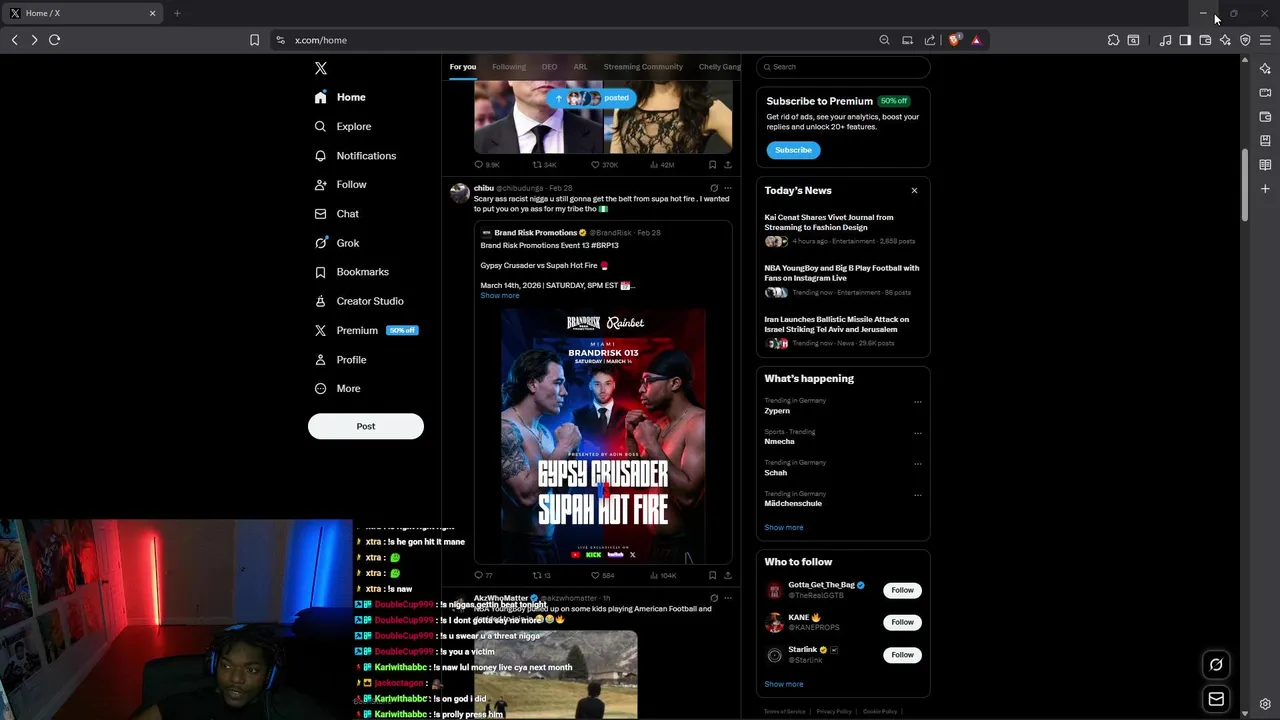Open the Brave Rewards triangle icon

pyautogui.click(x=976, y=40)
